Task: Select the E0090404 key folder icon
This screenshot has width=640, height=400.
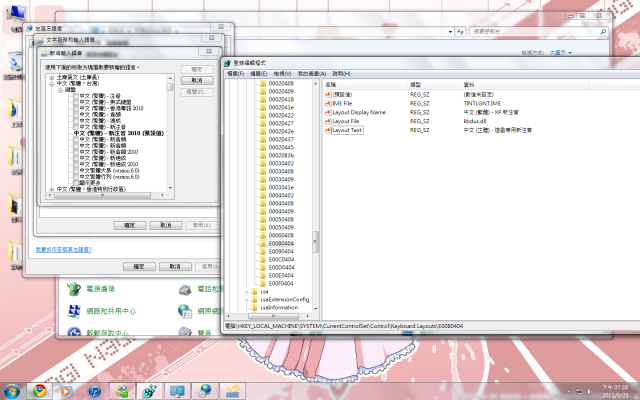Action: pos(263,251)
